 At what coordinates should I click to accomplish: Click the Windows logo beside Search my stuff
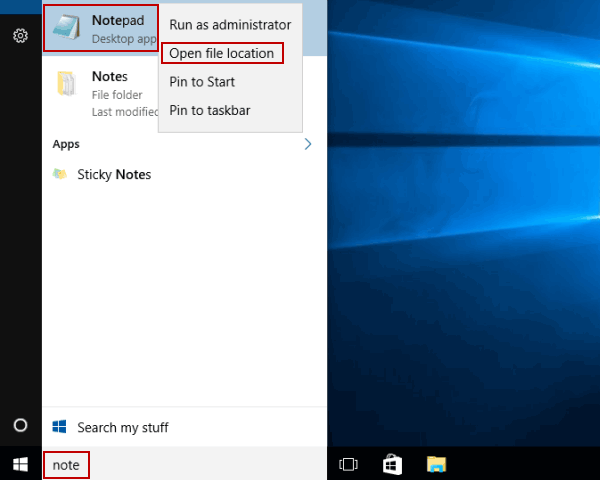coord(59,427)
